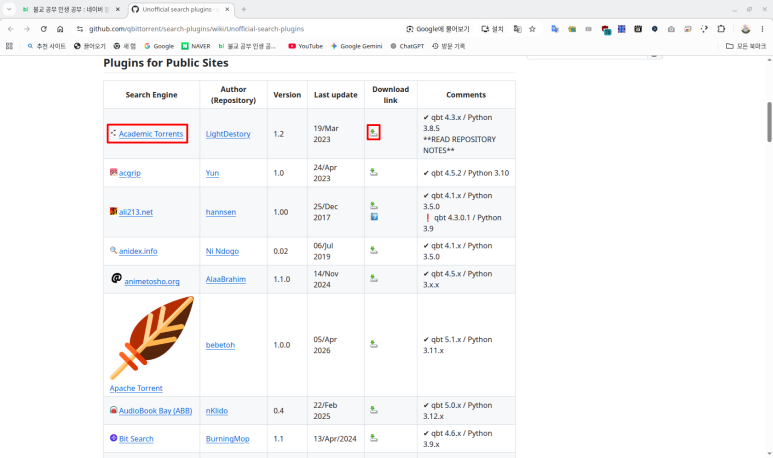Visit bebetoh author repository
The height and width of the screenshot is (458, 773).
220,345
